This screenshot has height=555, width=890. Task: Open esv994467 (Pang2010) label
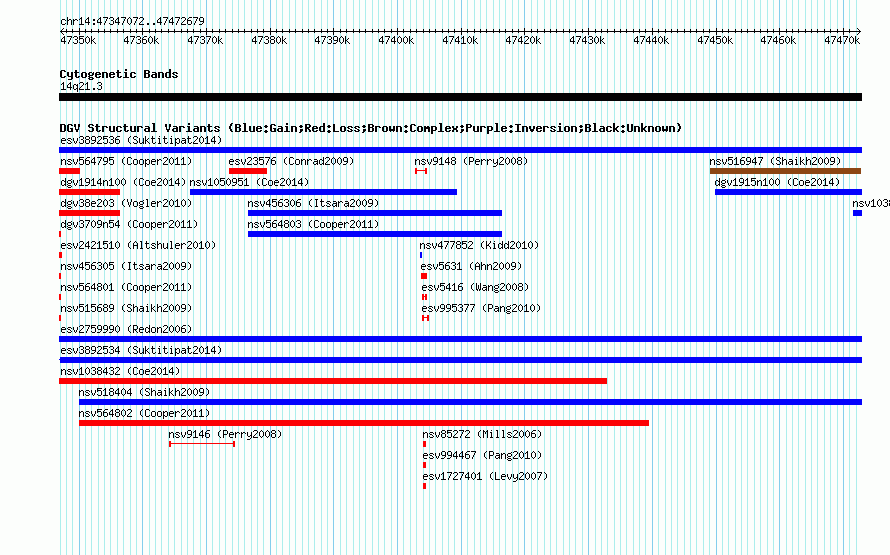482,455
